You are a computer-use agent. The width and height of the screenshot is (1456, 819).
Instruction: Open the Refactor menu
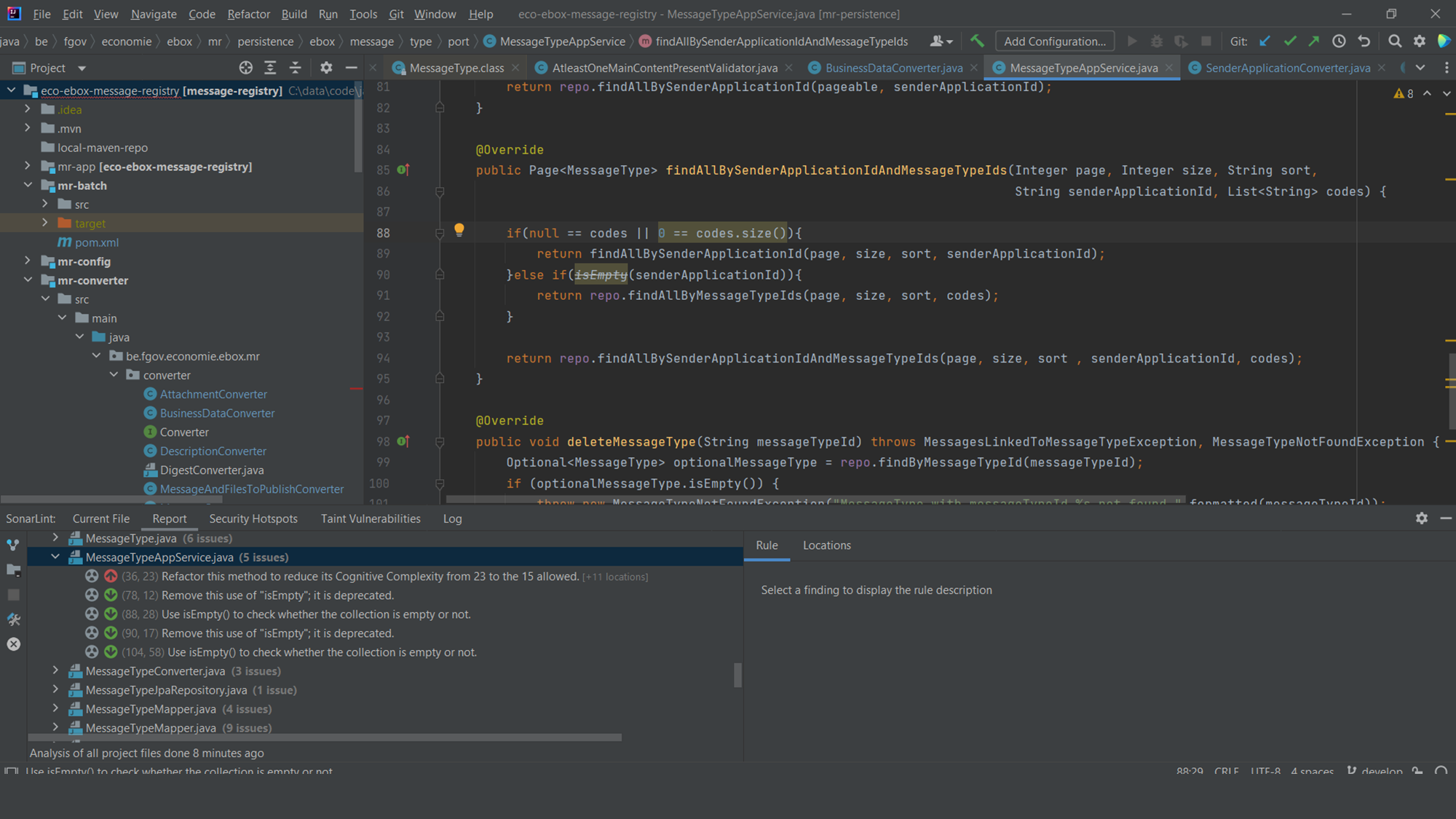pos(248,14)
